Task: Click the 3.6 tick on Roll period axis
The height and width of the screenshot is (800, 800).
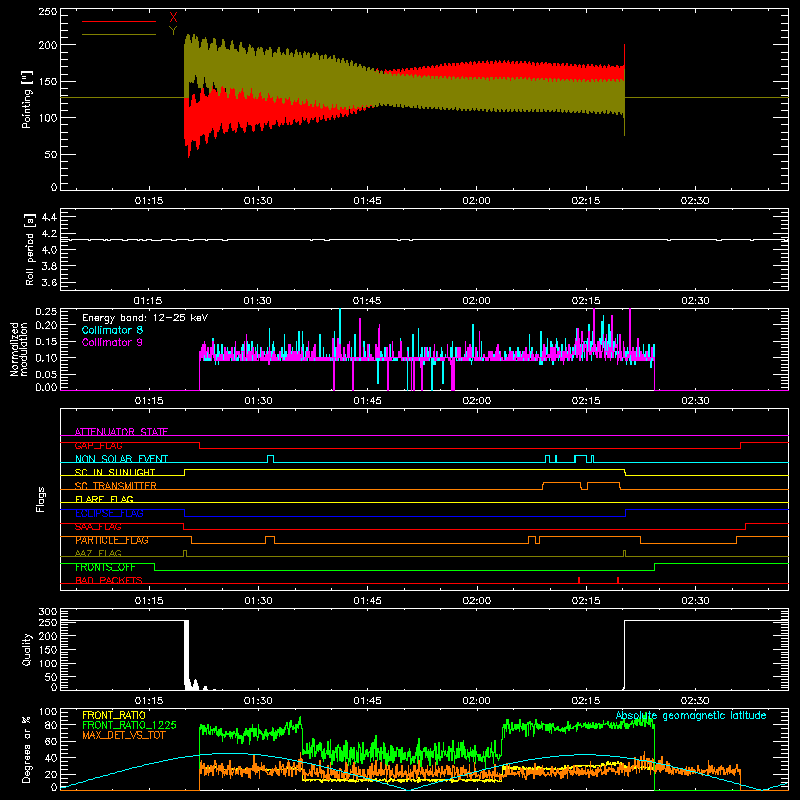Action: (49, 282)
